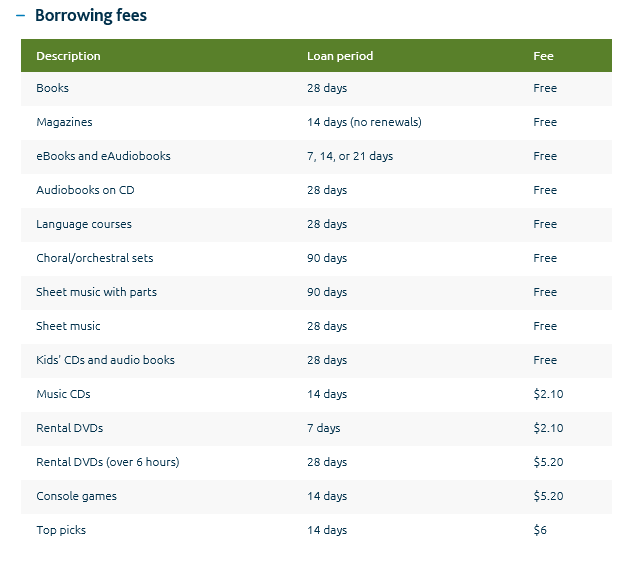
Task: Click Kids' CDs and audio books
Action: click(105, 360)
